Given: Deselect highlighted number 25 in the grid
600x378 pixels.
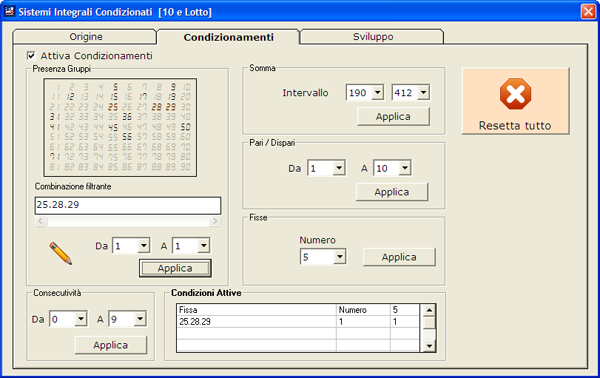Looking at the screenshot, I should 113,107.
